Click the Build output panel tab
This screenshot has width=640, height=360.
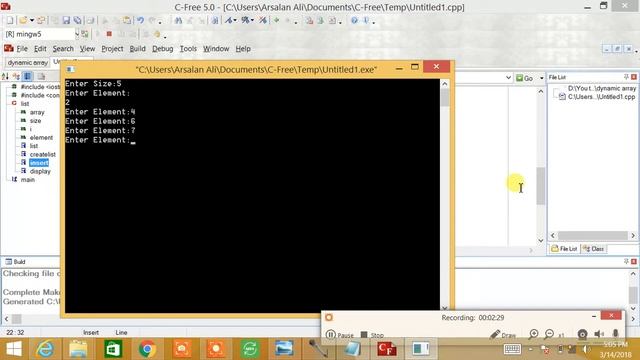[x=16, y=262]
